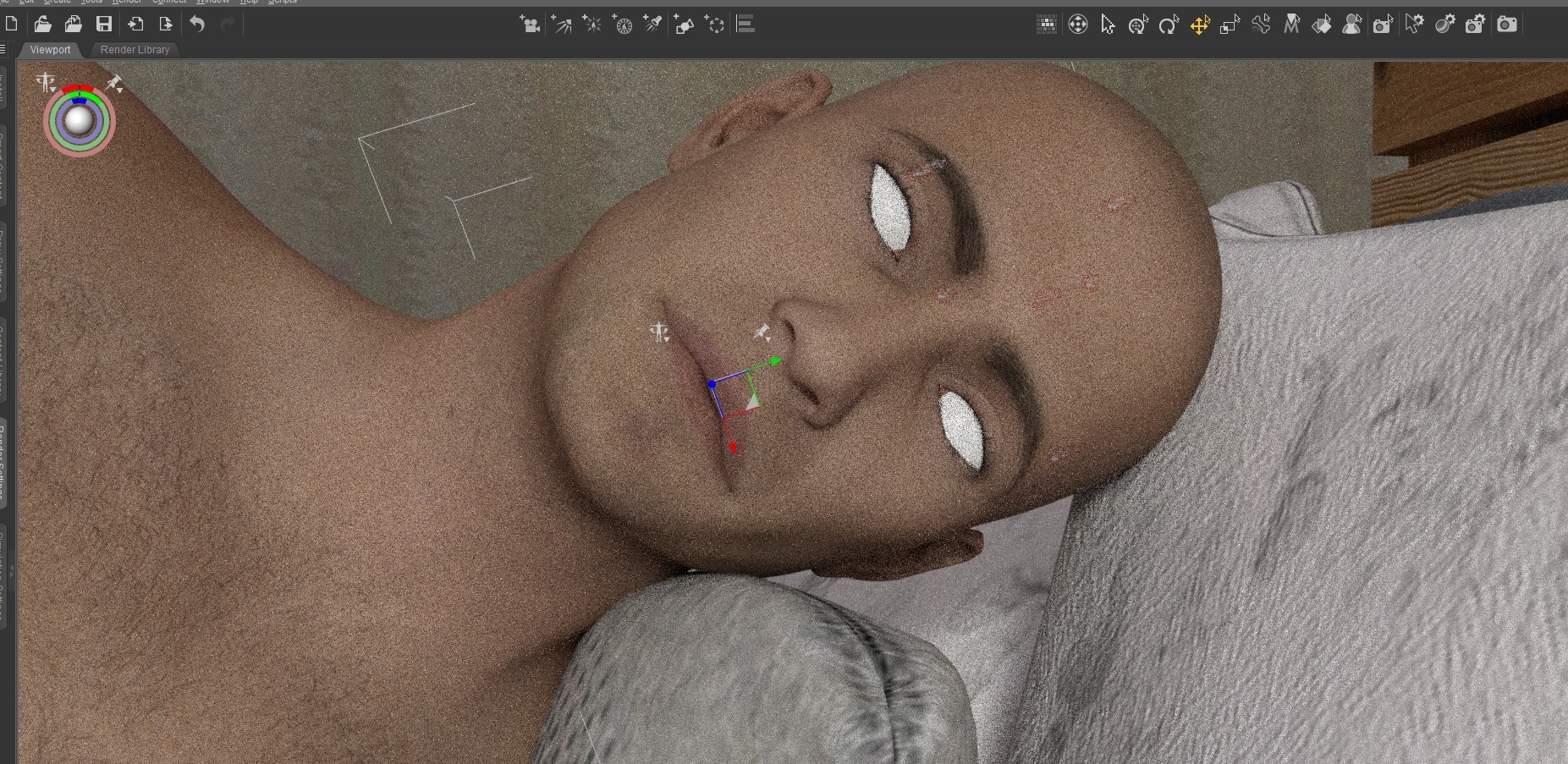The image size is (1568, 764).
Task: Select the Scale tool
Action: pos(1230,25)
